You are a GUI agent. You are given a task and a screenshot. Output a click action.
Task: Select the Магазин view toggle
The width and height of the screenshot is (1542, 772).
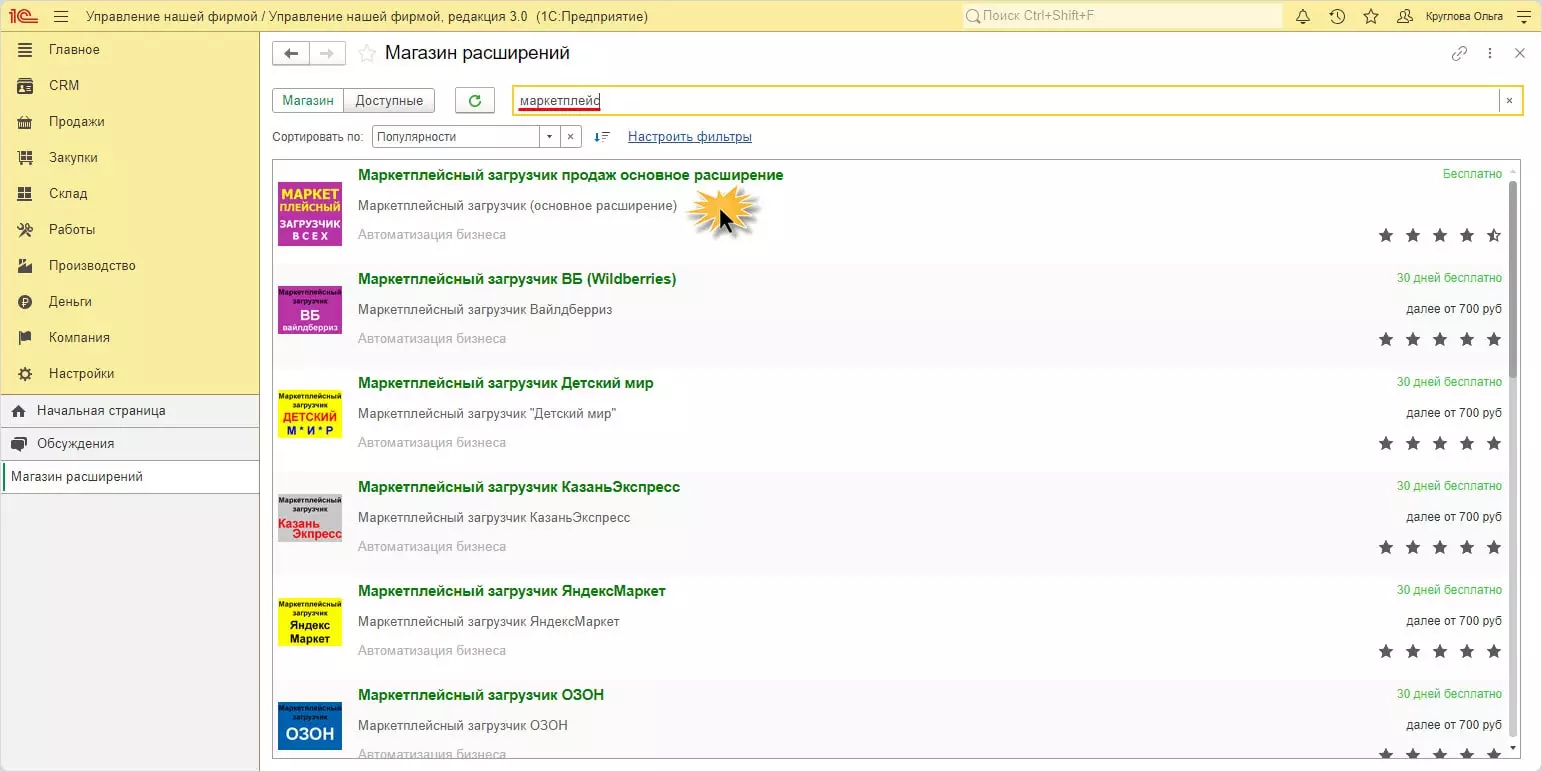click(308, 100)
